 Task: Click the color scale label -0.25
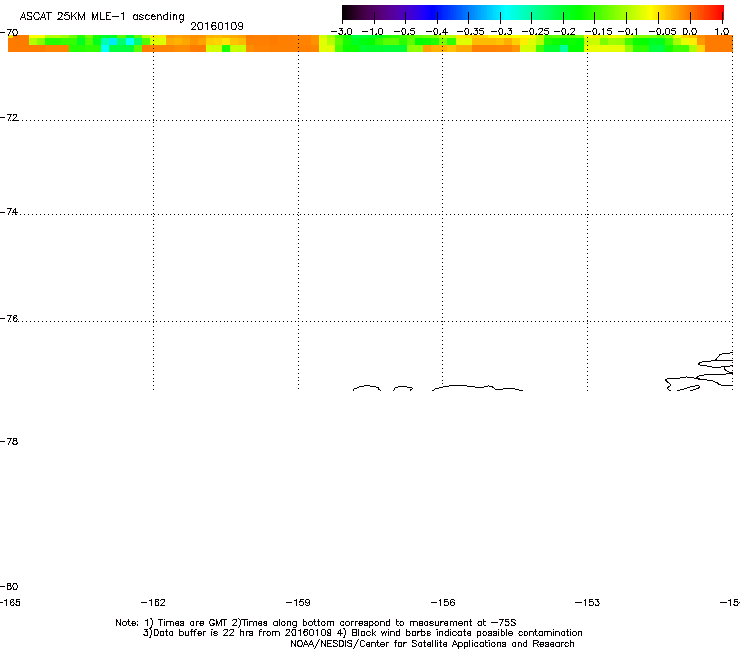[535, 32]
